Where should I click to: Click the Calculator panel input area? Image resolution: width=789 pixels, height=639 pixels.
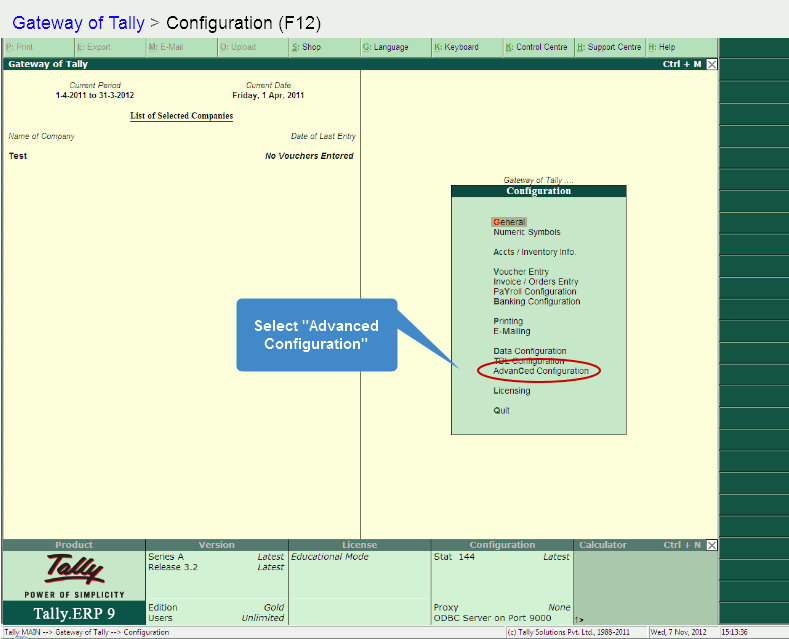(645, 588)
